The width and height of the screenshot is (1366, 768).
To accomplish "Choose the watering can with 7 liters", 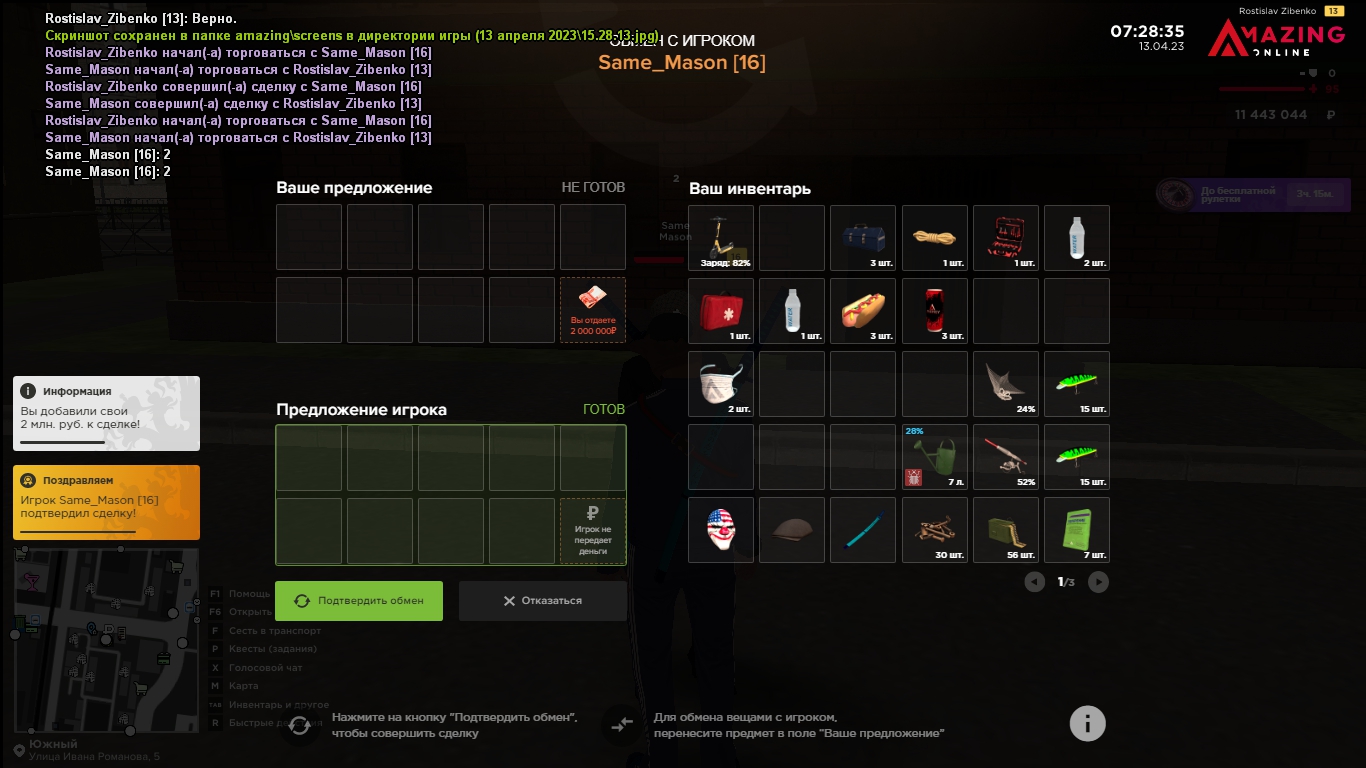I will pyautogui.click(x=935, y=457).
